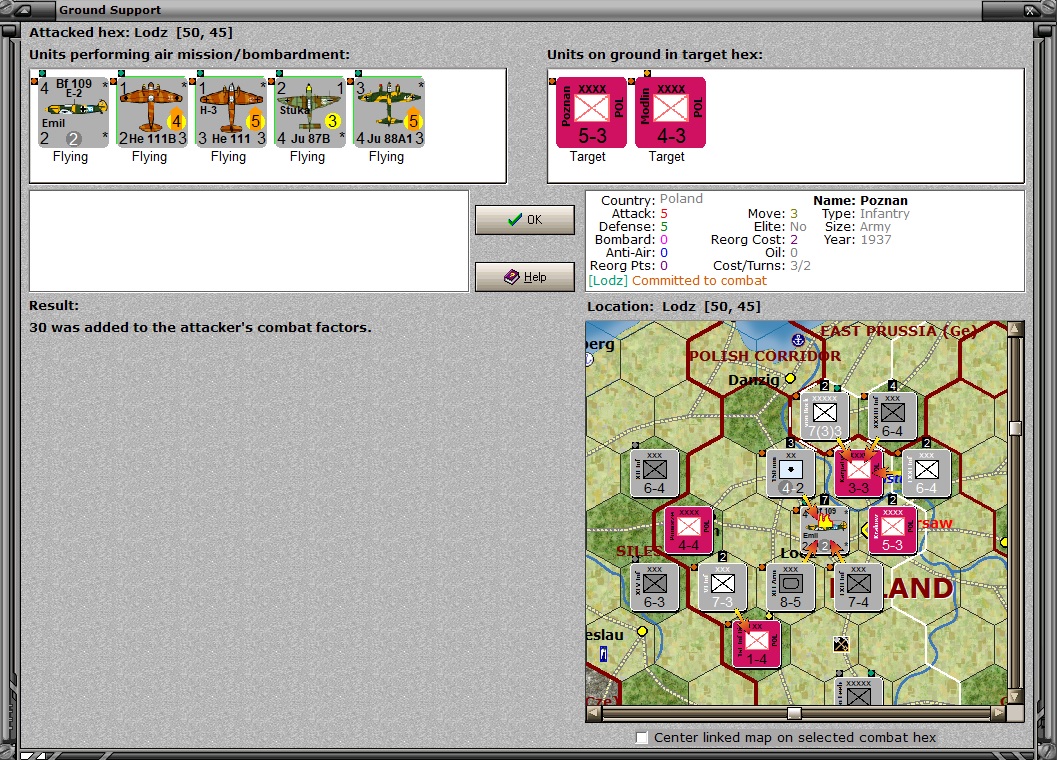Click the 'Name: Poznan' label

coord(860,200)
